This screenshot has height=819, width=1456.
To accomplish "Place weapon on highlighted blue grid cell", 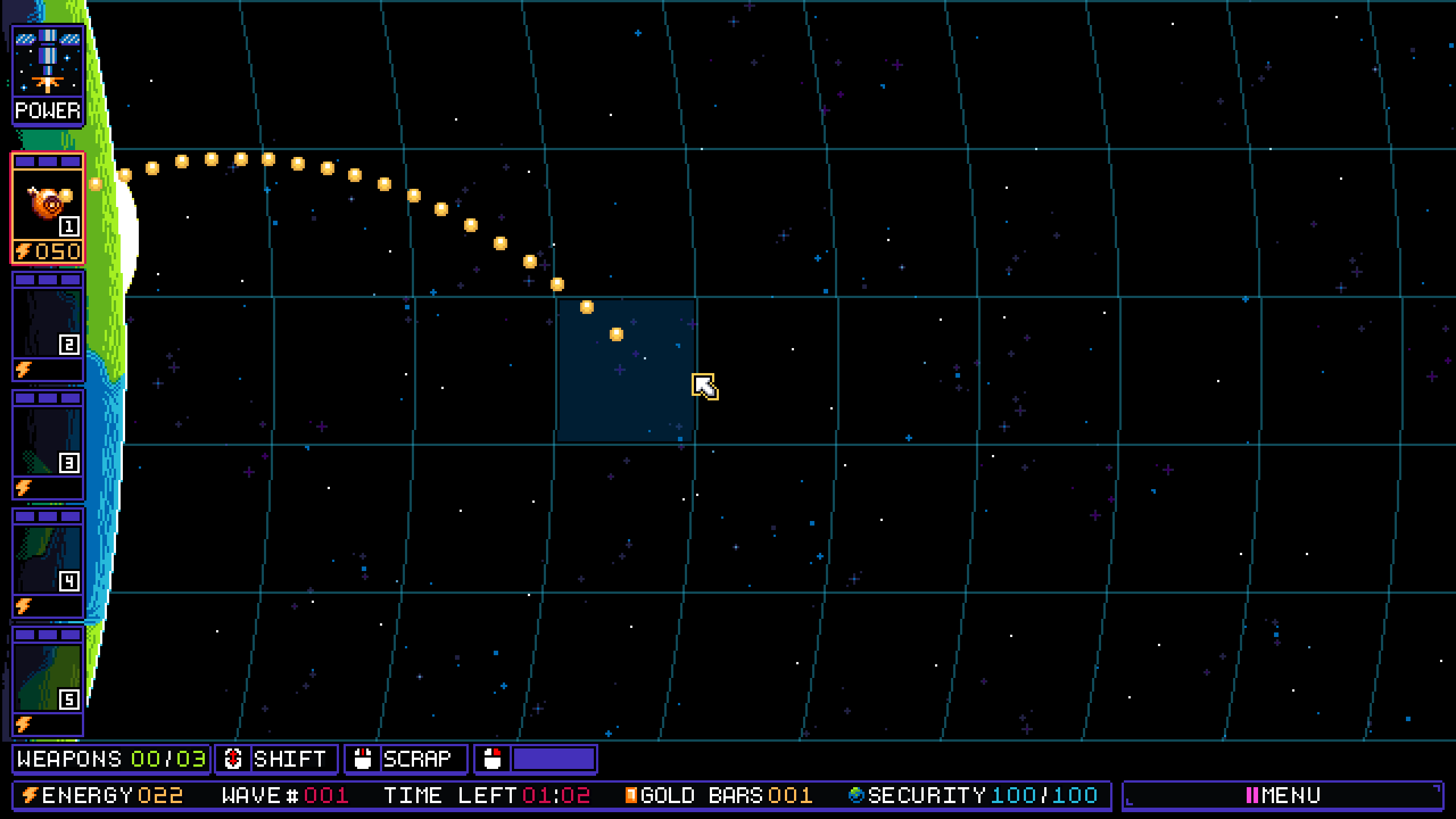I will [626, 371].
